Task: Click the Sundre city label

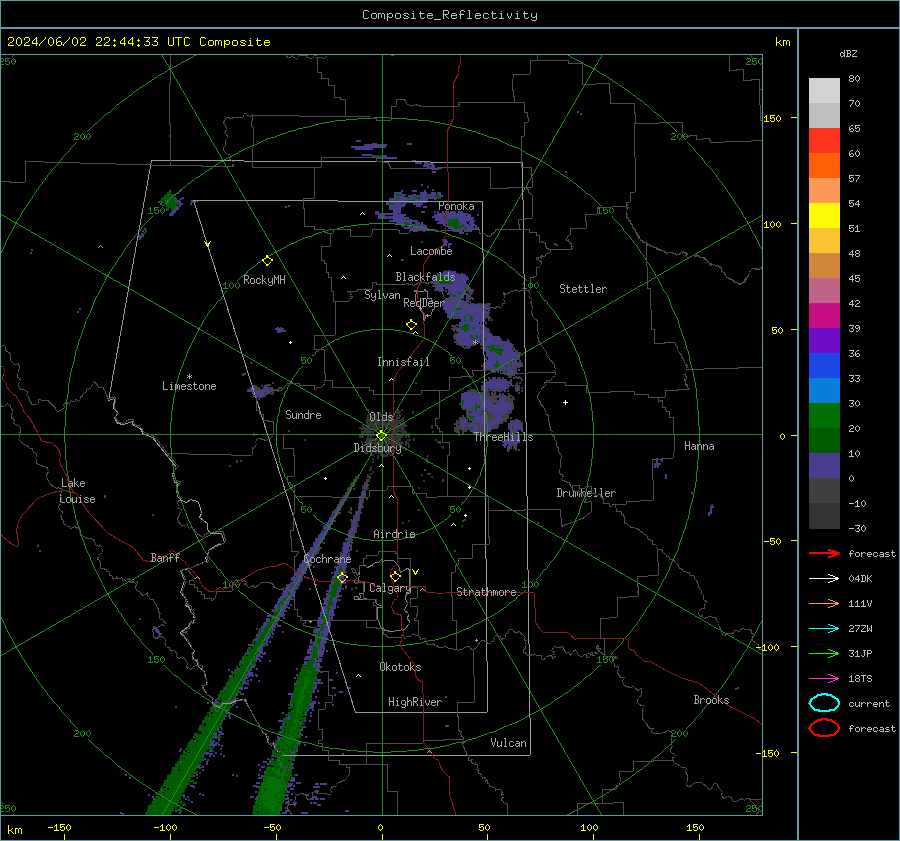Action: coord(303,414)
